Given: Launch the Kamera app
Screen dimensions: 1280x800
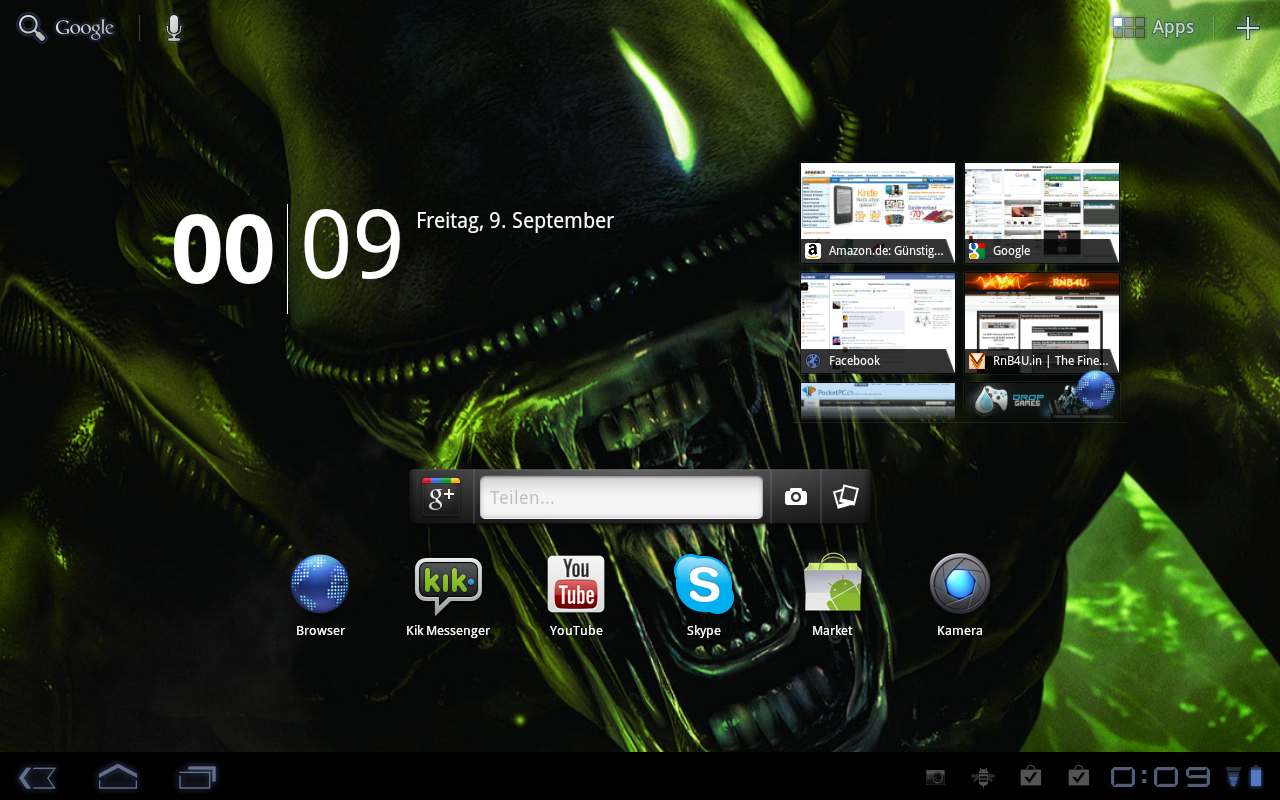Looking at the screenshot, I should (x=960, y=596).
